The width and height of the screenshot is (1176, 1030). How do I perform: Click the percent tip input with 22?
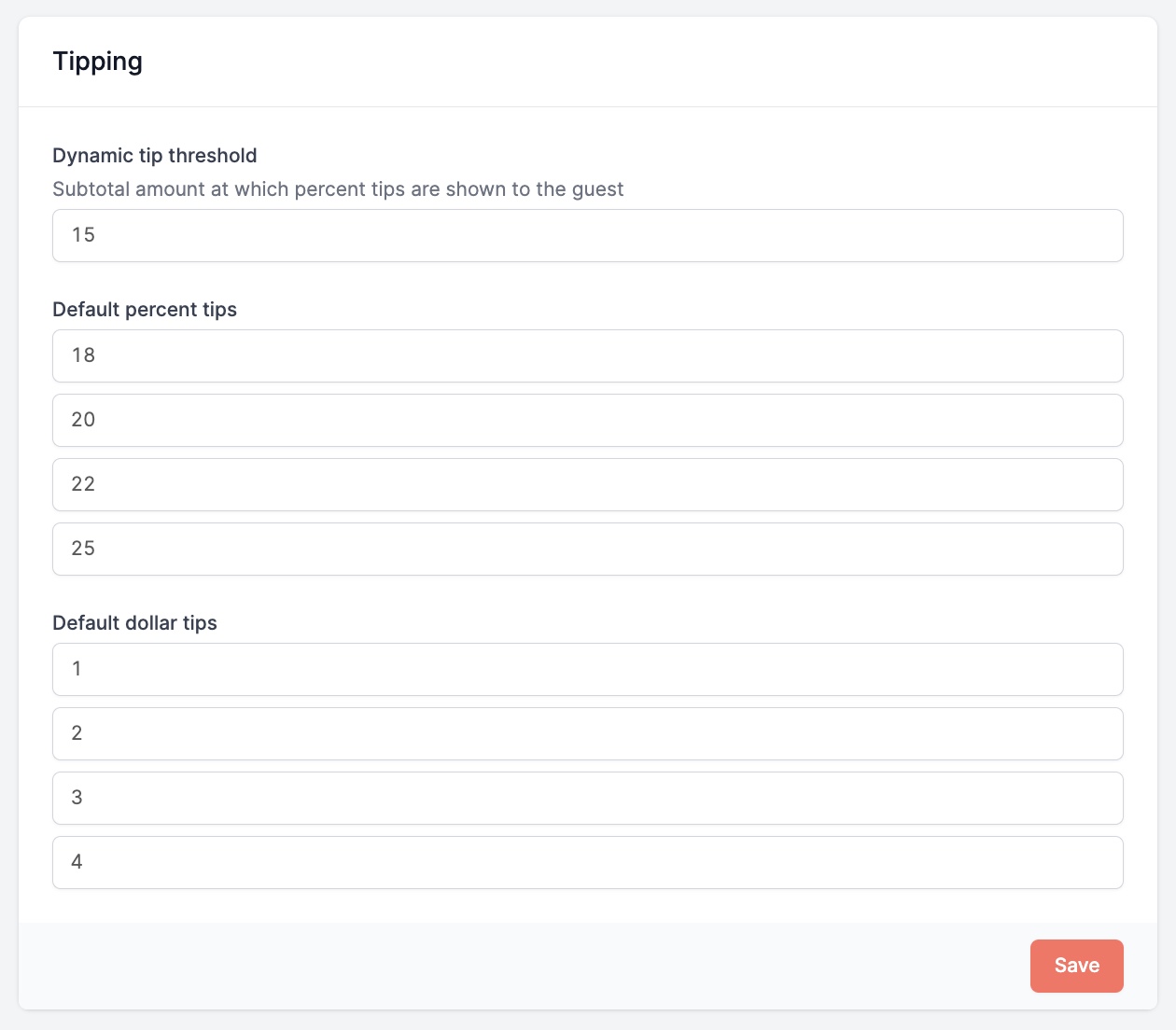[587, 484]
